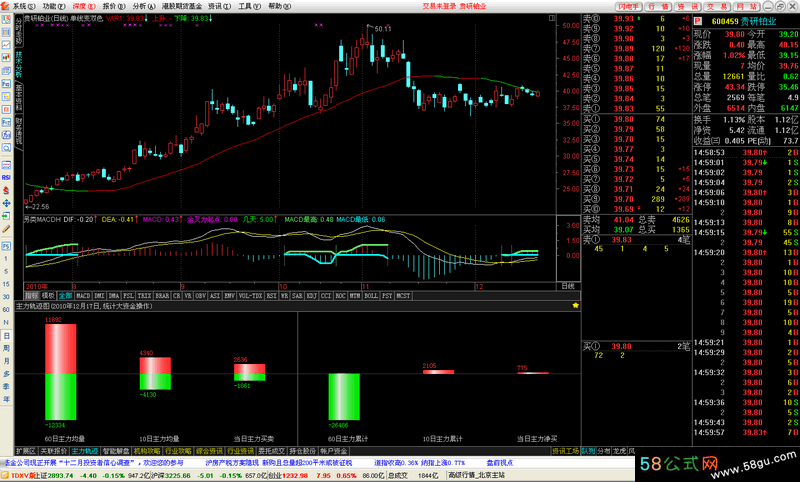Switch to the 行业攻略 bottom tab
This screenshot has height=482, width=800.
tap(178, 451)
